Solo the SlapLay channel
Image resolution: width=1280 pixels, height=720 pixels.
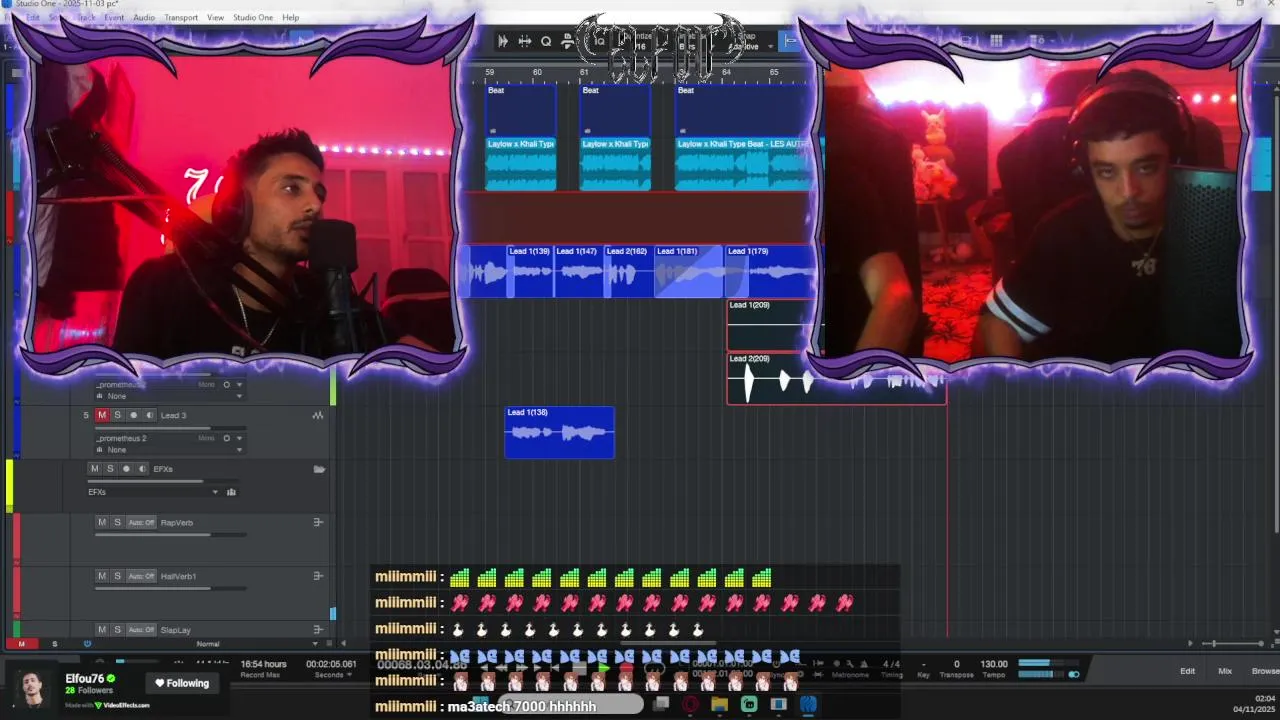tap(117, 630)
